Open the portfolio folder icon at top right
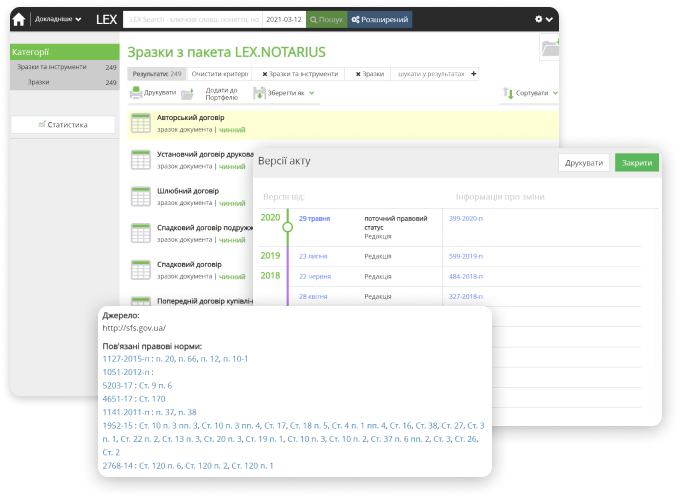The width and height of the screenshot is (682, 500). [x=550, y=47]
